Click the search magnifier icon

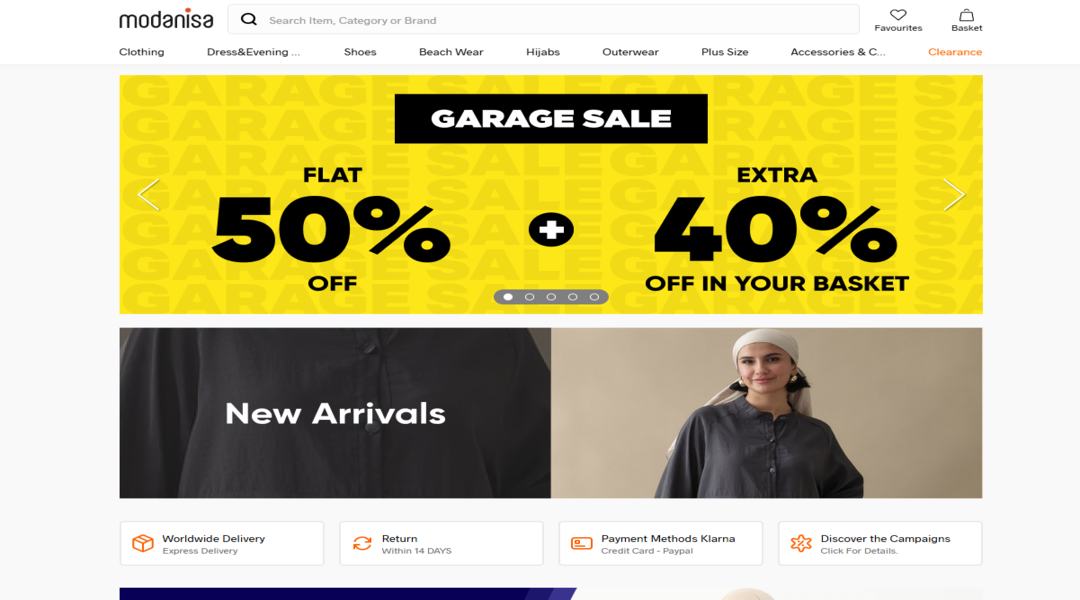(x=249, y=19)
